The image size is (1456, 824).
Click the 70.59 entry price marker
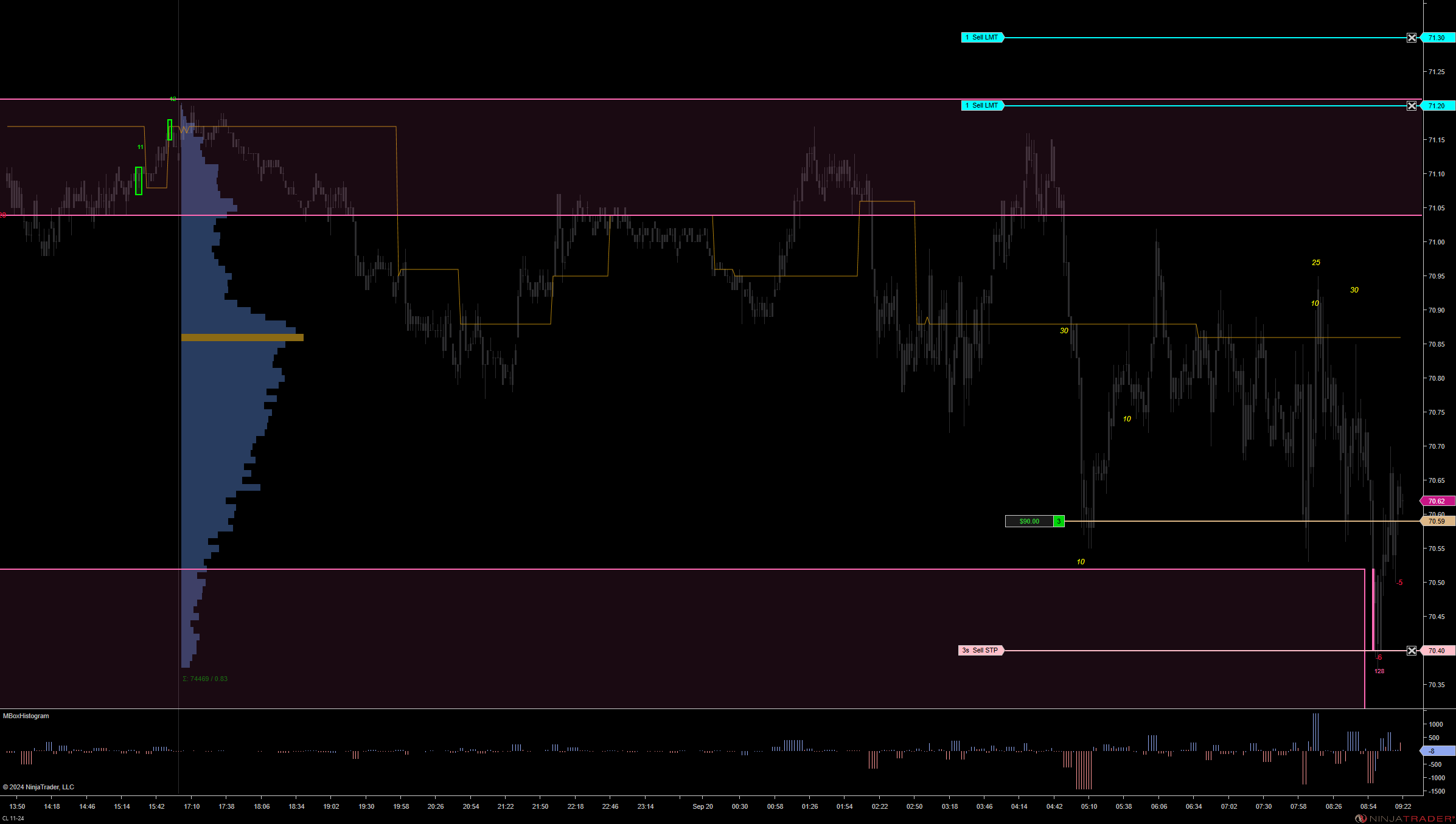pos(1437,521)
